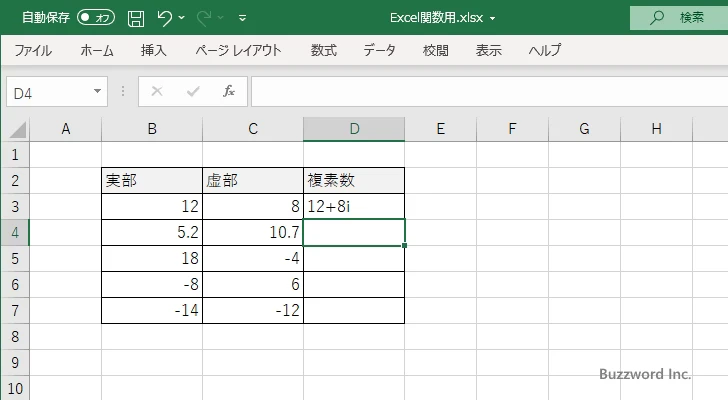728x400 pixels.
Task: Switch to the 挿入 tab
Action: [x=154, y=50]
